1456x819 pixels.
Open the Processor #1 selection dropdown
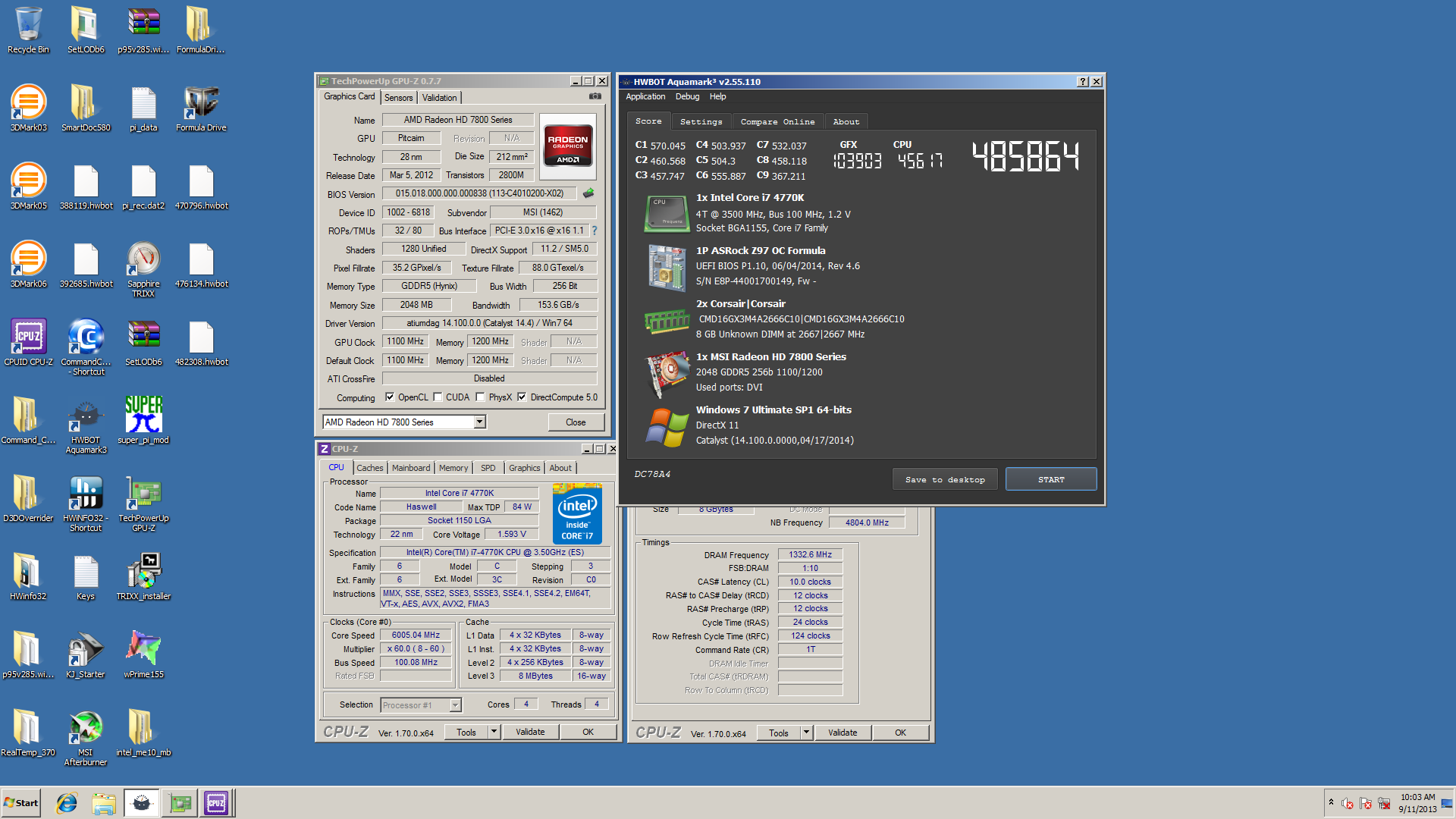click(x=455, y=705)
